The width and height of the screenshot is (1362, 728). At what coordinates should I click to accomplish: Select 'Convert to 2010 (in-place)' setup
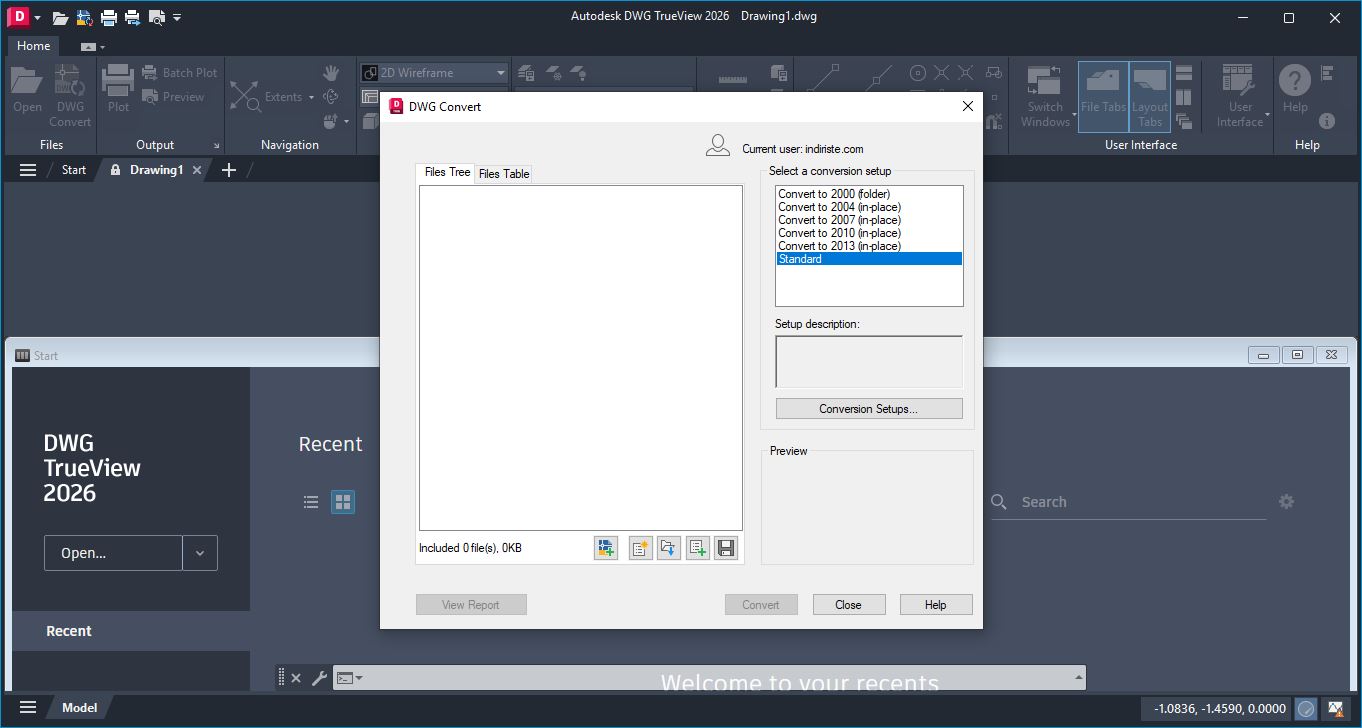868,233
